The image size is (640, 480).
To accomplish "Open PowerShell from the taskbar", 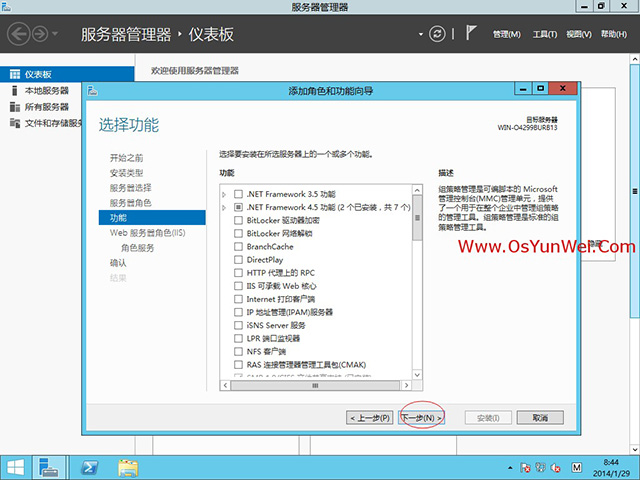I will (x=88, y=466).
